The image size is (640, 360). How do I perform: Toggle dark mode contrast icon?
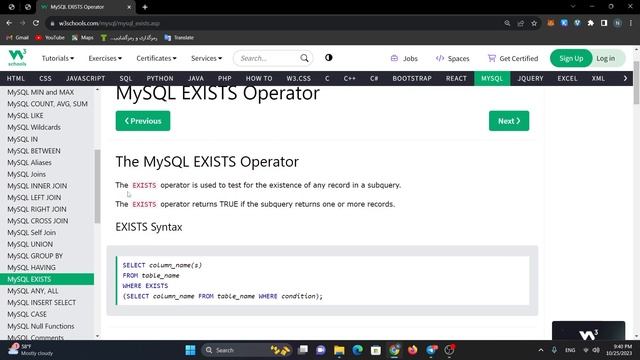click(329, 58)
